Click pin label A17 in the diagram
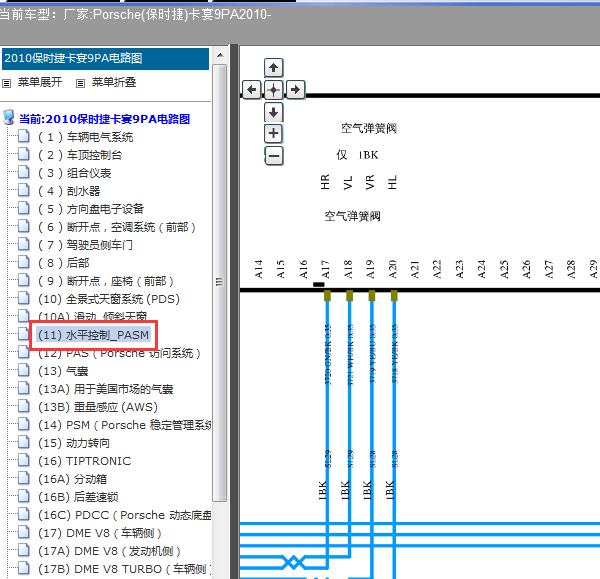 [325, 269]
